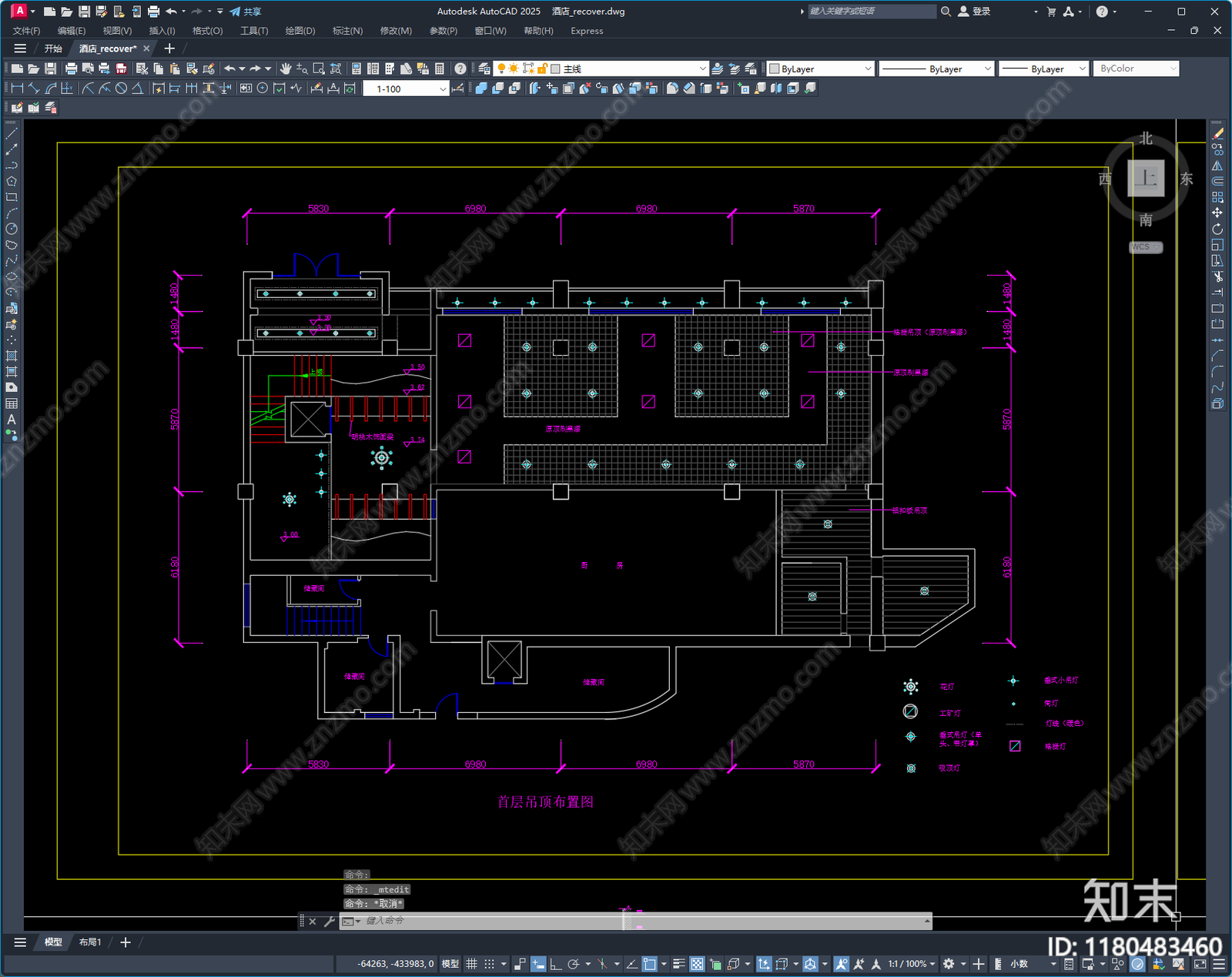The image size is (1232, 977).
Task: Open the 视图(V) menu
Action: point(117,31)
